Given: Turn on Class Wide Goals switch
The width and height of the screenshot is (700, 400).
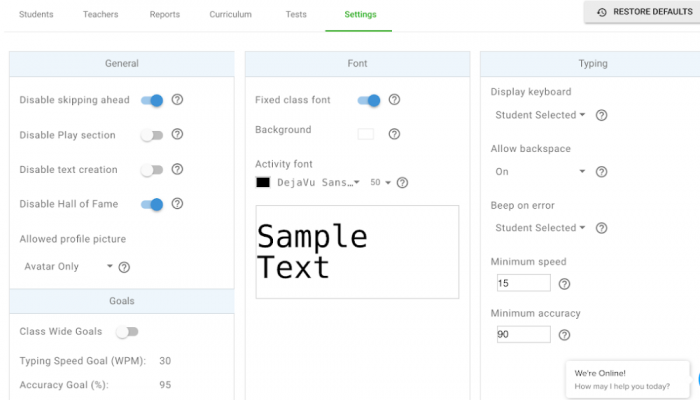Looking at the screenshot, I should click(x=127, y=332).
